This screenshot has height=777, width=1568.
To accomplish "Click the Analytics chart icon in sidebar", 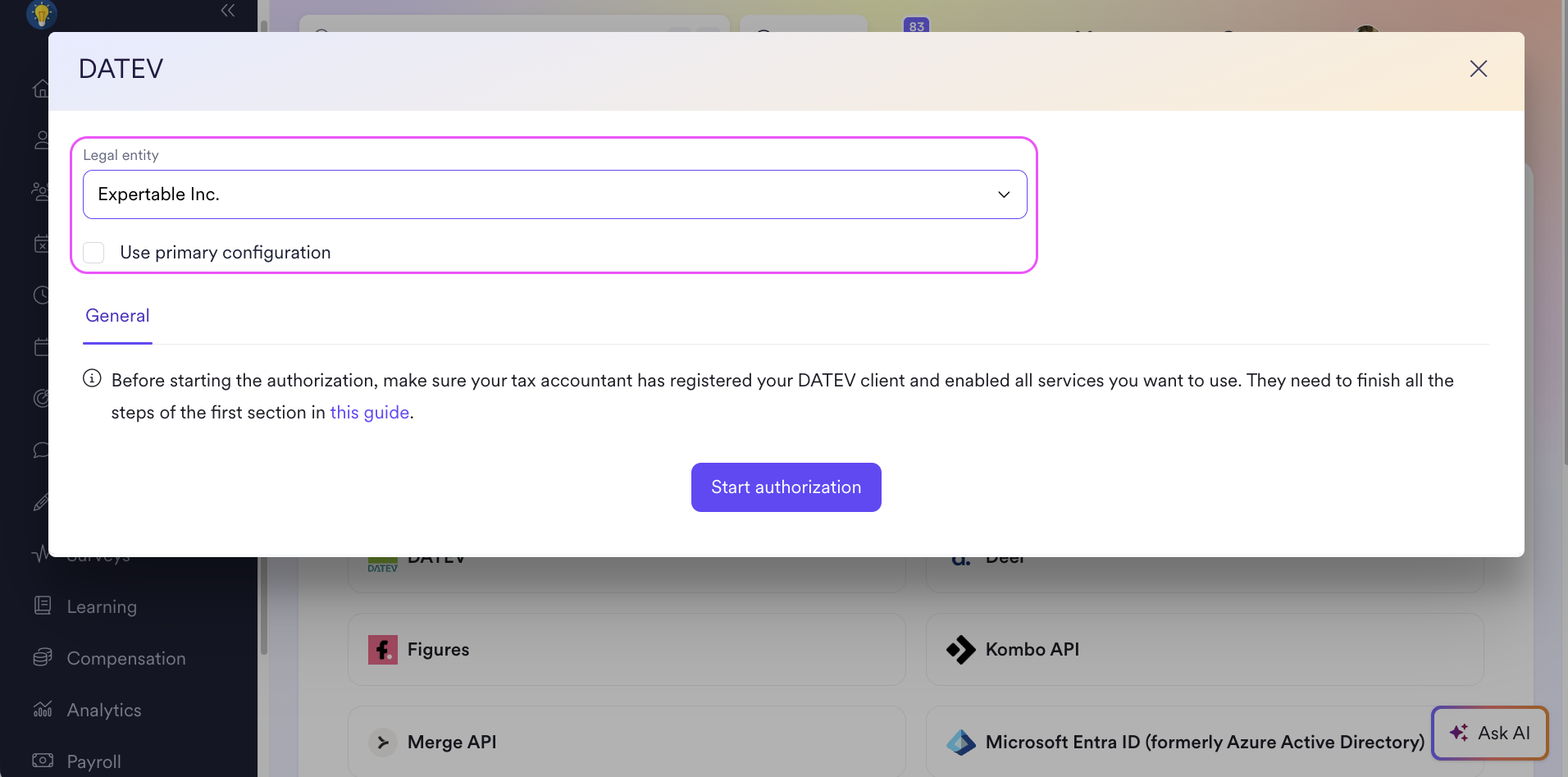I will tap(43, 709).
